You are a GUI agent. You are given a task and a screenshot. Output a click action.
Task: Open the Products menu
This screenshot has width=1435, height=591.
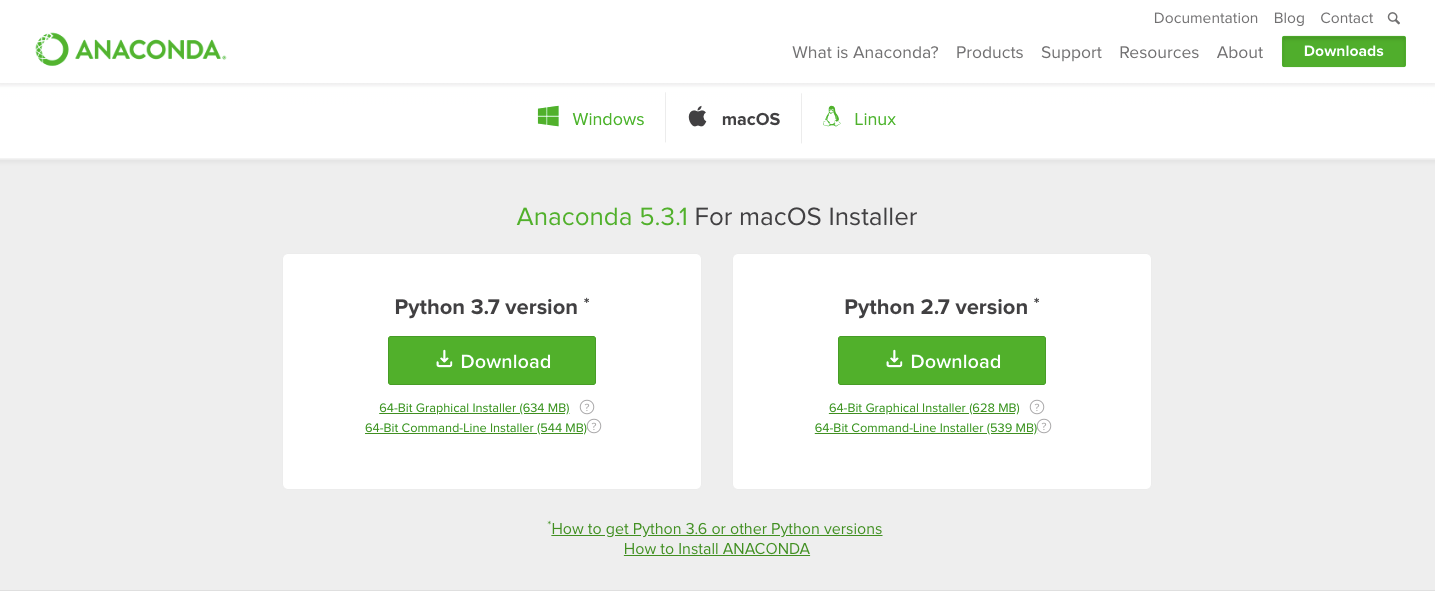pos(989,52)
